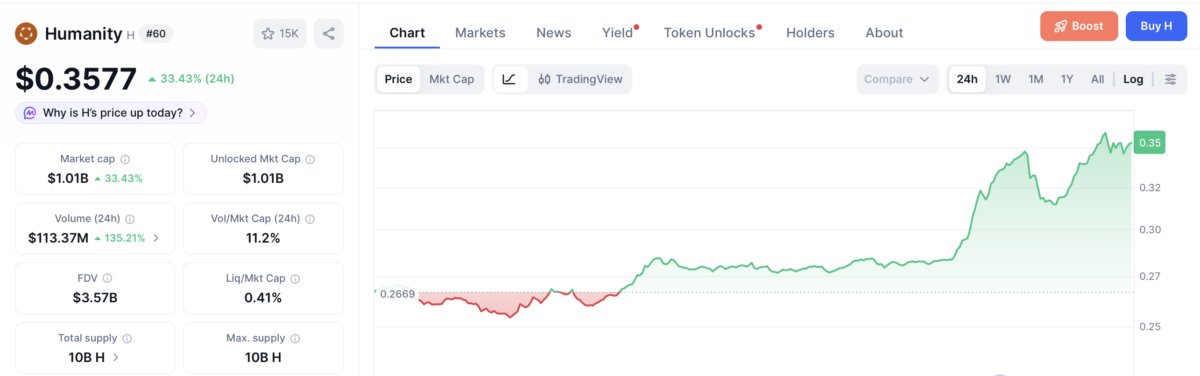Open the Chart tab
1200x376 pixels.
tap(407, 33)
